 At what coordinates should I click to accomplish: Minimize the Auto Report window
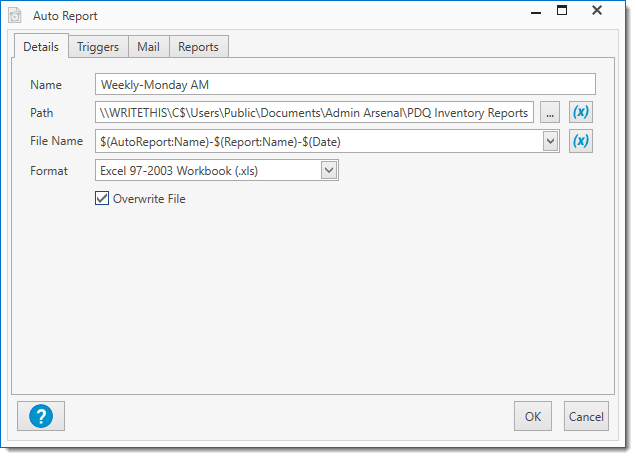pos(527,12)
